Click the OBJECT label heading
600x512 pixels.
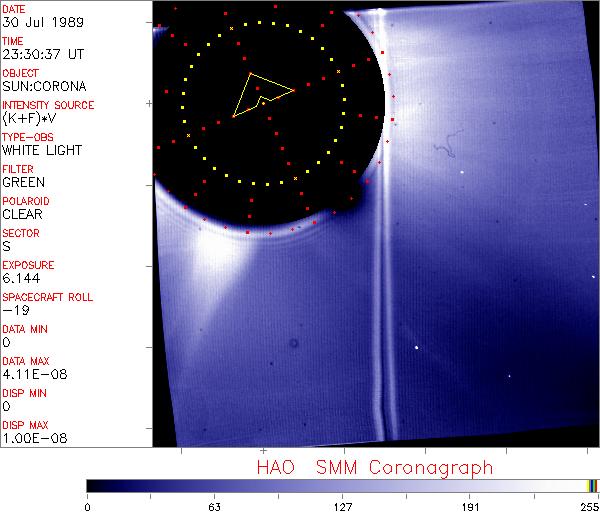pos(21,73)
